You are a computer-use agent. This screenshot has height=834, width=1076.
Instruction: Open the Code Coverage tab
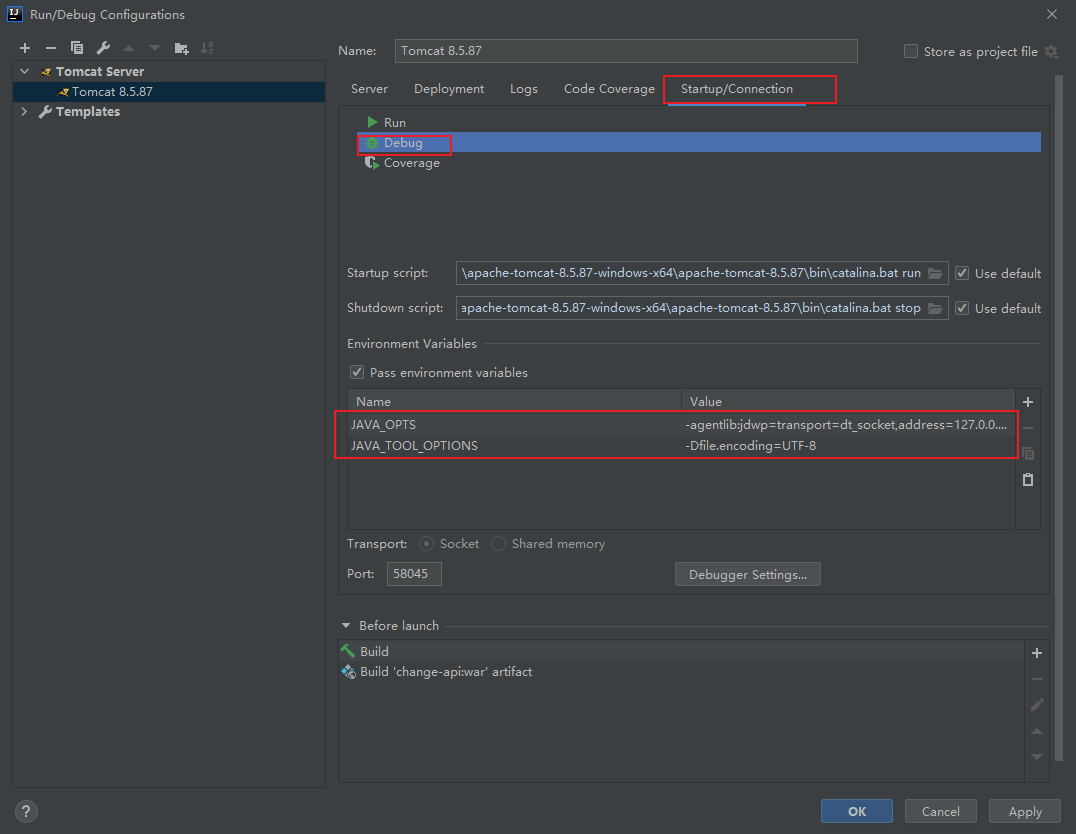point(609,89)
